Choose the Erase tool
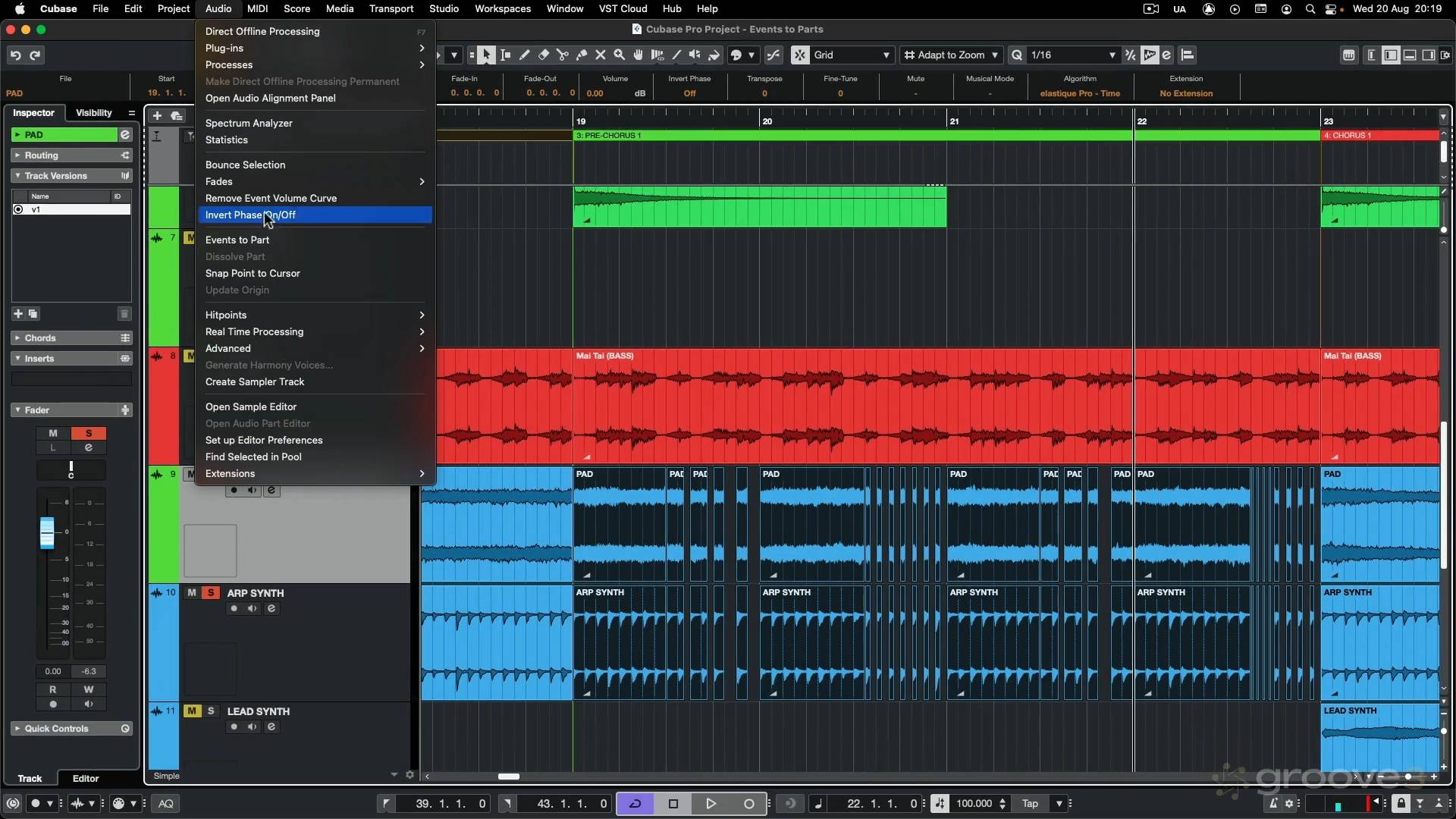 pyautogui.click(x=543, y=55)
